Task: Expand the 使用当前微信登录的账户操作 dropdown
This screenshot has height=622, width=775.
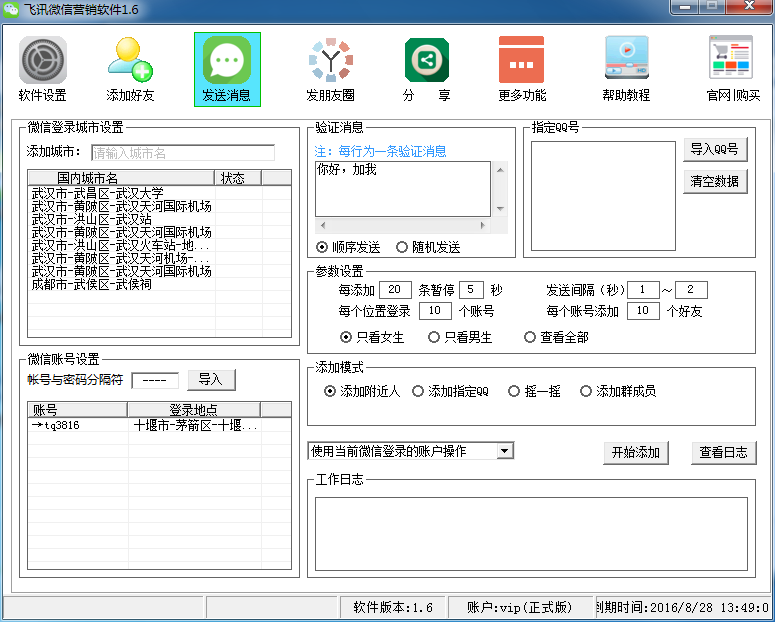Action: click(x=504, y=451)
